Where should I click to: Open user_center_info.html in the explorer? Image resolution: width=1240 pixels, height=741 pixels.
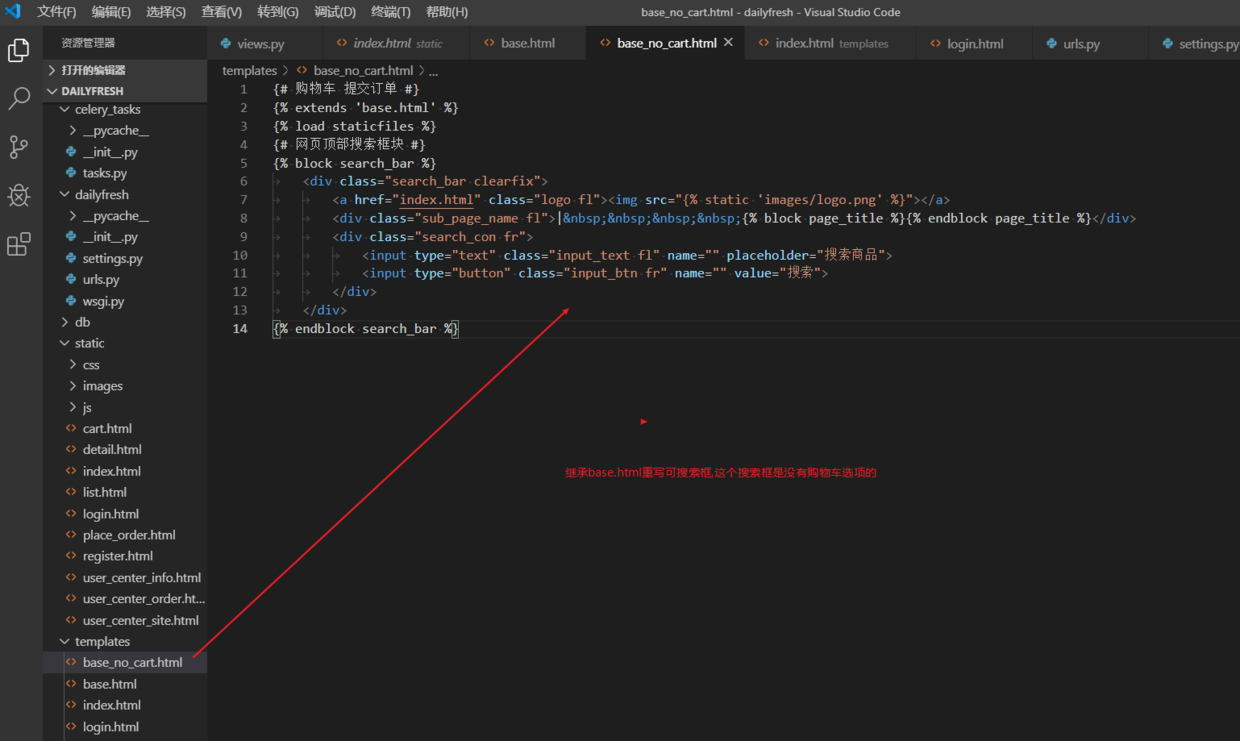125,578
